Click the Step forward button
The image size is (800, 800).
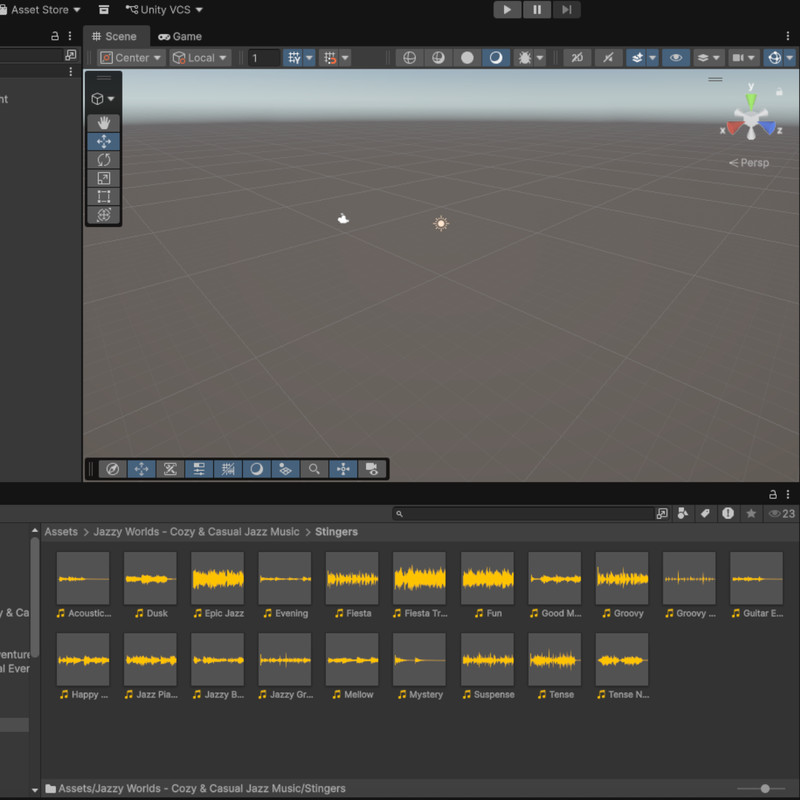(566, 10)
